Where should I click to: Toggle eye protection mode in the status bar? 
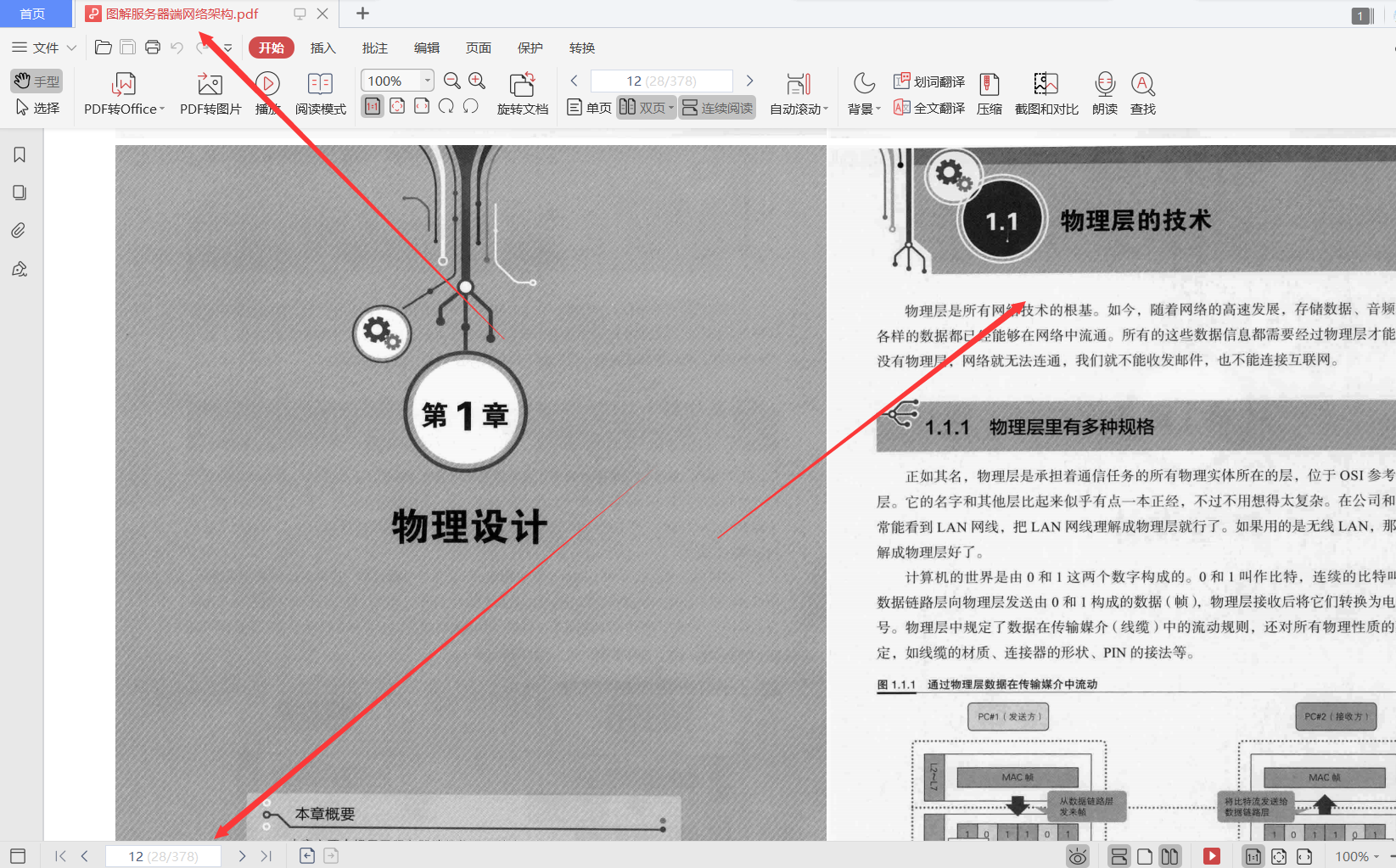click(x=1078, y=857)
